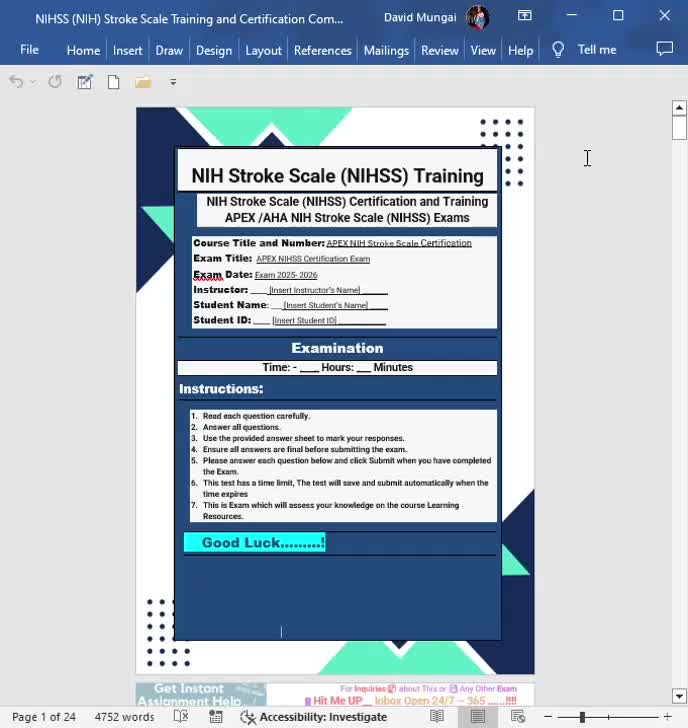Click scroll down arrow on vertical scrollbar
This screenshot has width=688, height=728.
pyautogui.click(x=679, y=696)
